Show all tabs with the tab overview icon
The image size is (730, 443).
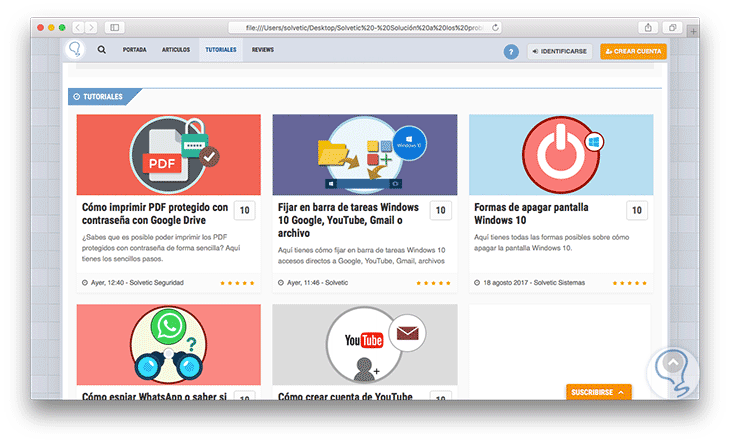click(673, 27)
